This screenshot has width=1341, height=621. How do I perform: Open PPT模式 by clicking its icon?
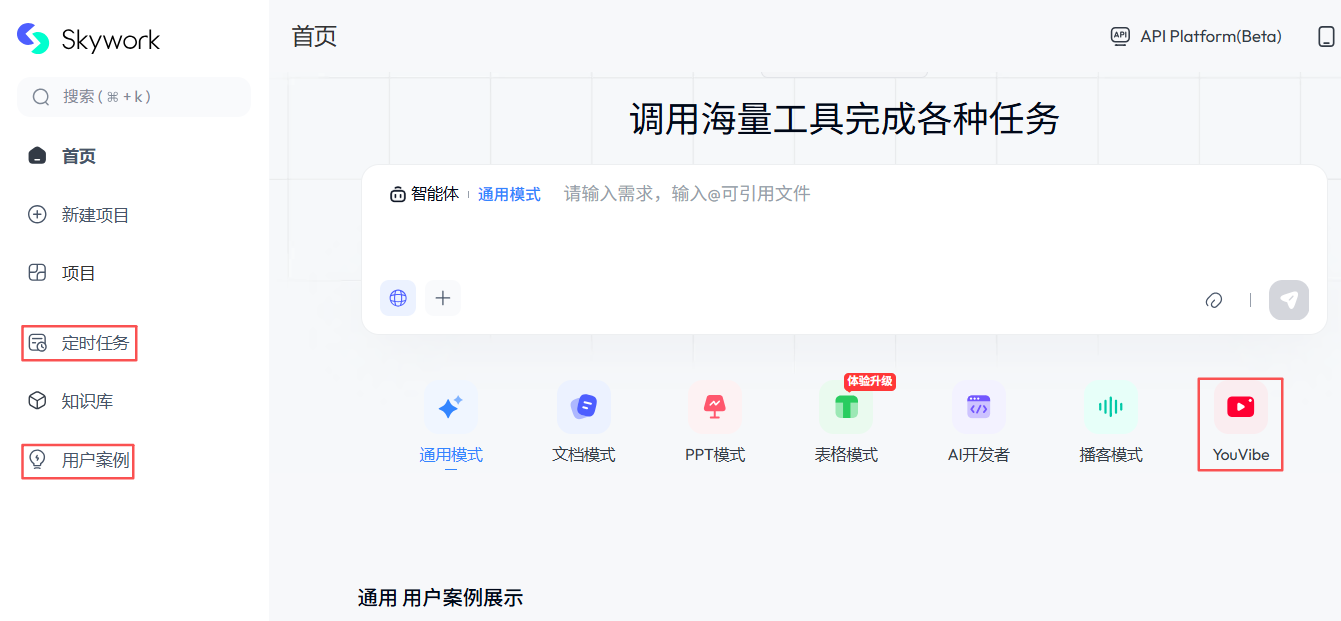coord(715,407)
